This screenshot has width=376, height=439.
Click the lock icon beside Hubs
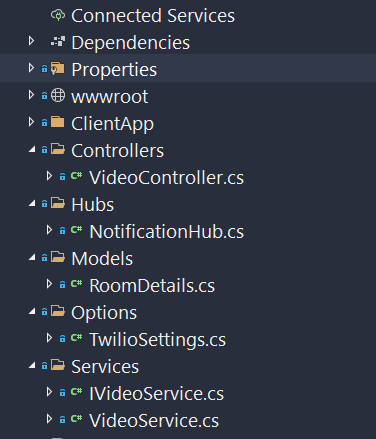(44, 204)
